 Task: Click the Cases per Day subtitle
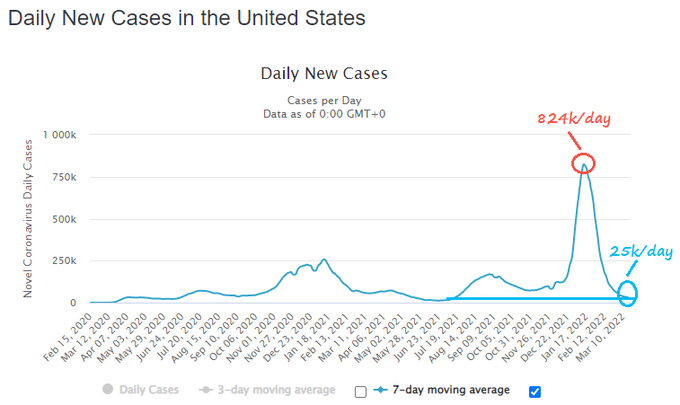coord(323,100)
